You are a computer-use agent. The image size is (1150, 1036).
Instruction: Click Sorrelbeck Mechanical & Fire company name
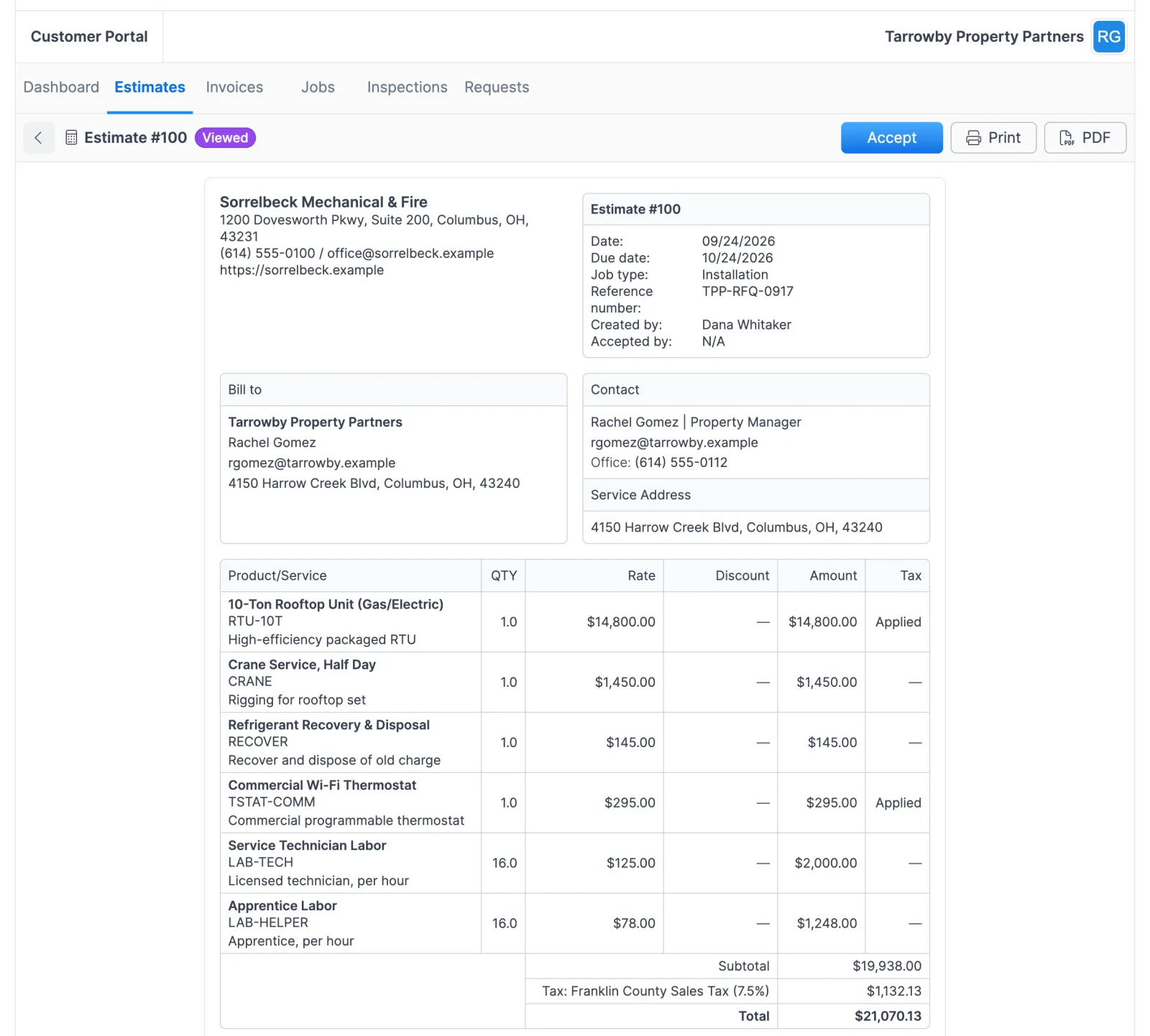[323, 202]
